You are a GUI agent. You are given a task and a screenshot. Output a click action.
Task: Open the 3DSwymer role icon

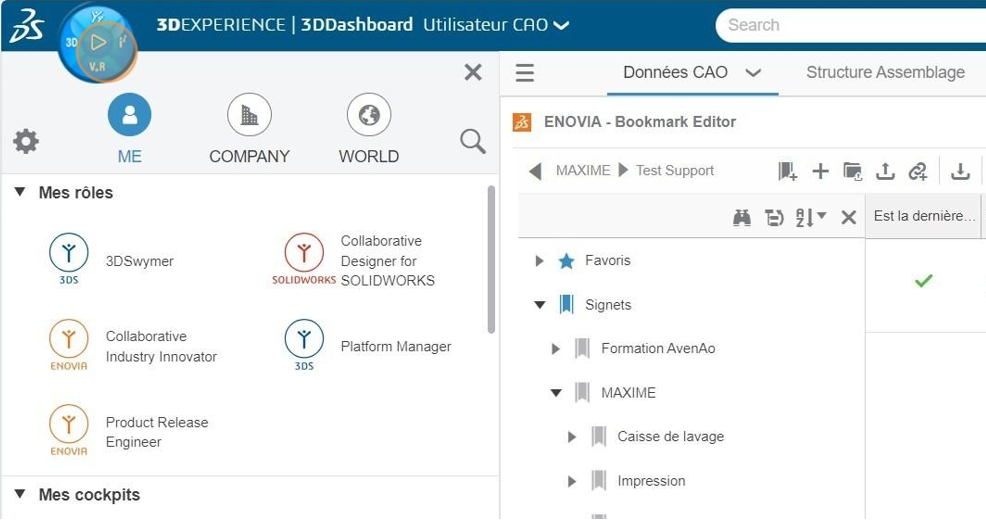pyautogui.click(x=69, y=258)
